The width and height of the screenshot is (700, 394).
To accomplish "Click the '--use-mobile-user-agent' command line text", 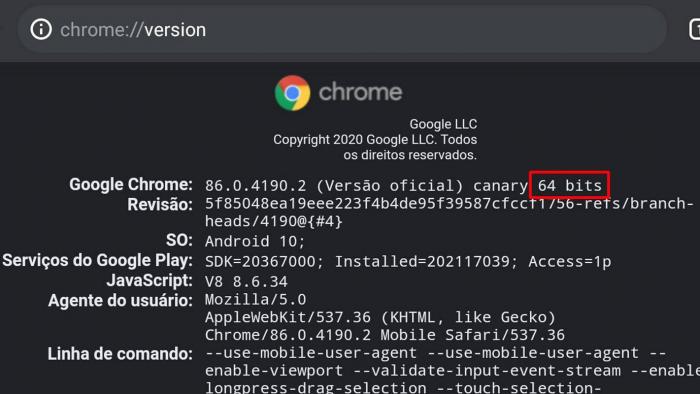I will pos(311,353).
